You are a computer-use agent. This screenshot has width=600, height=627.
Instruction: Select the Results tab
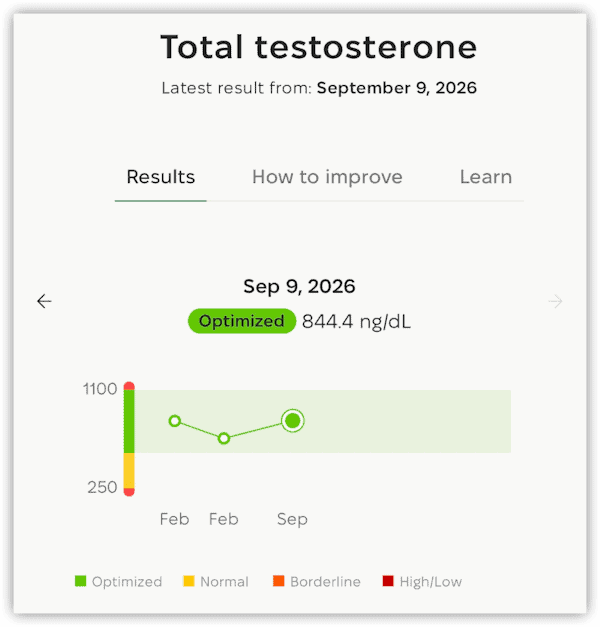click(161, 177)
